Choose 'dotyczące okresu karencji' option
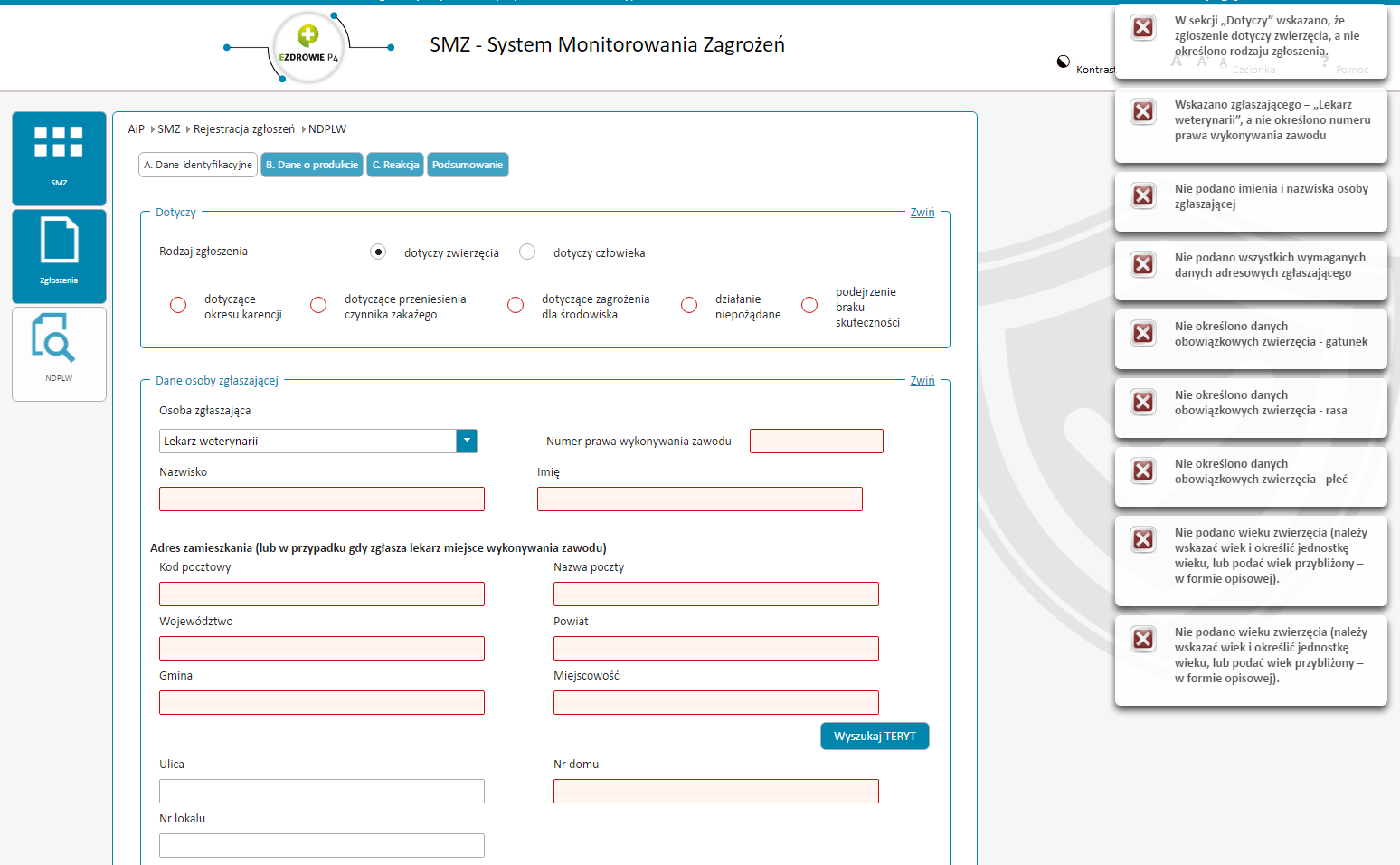This screenshot has width=1400, height=865. pos(178,305)
